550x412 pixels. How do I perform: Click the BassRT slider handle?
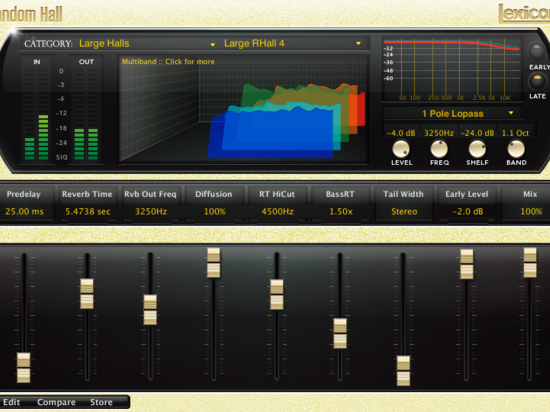340,333
